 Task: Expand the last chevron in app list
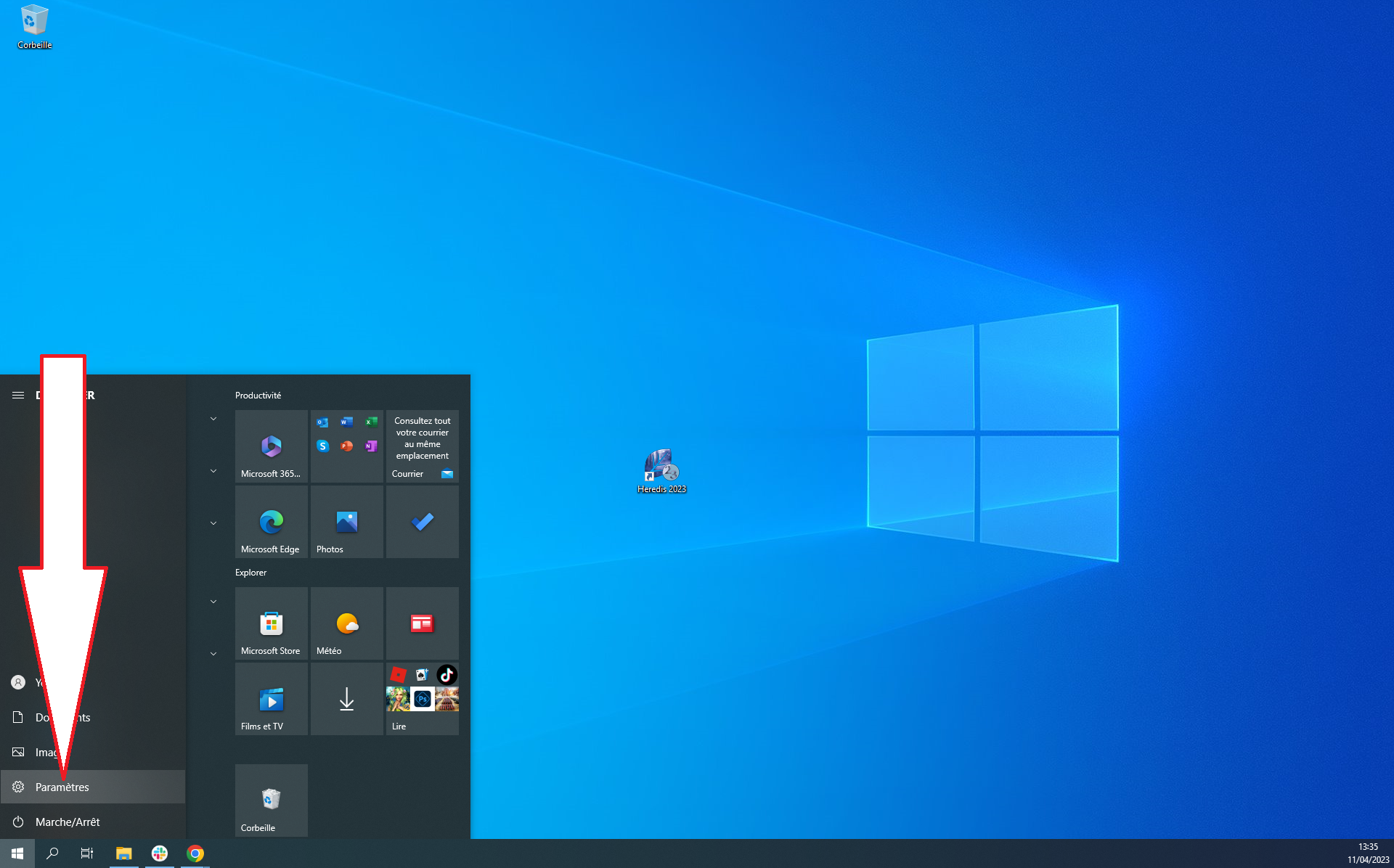coord(213,654)
